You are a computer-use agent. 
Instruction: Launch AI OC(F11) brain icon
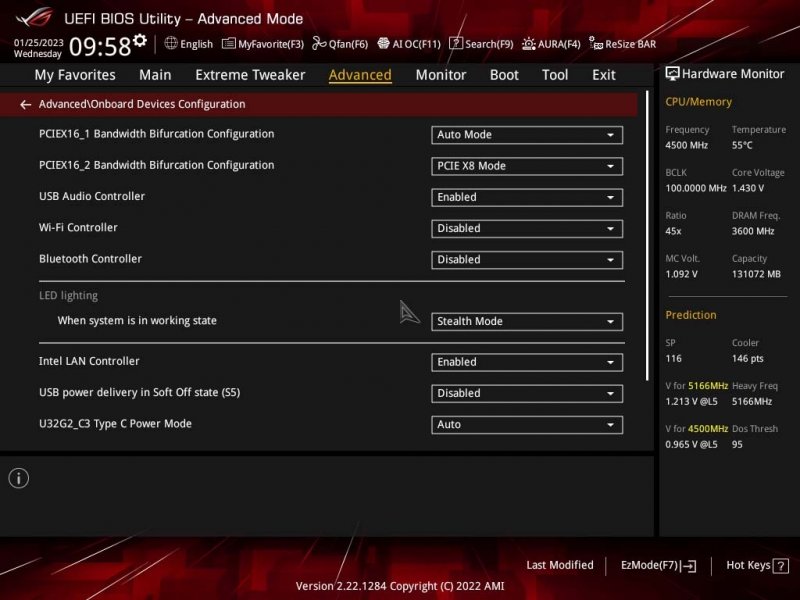383,43
